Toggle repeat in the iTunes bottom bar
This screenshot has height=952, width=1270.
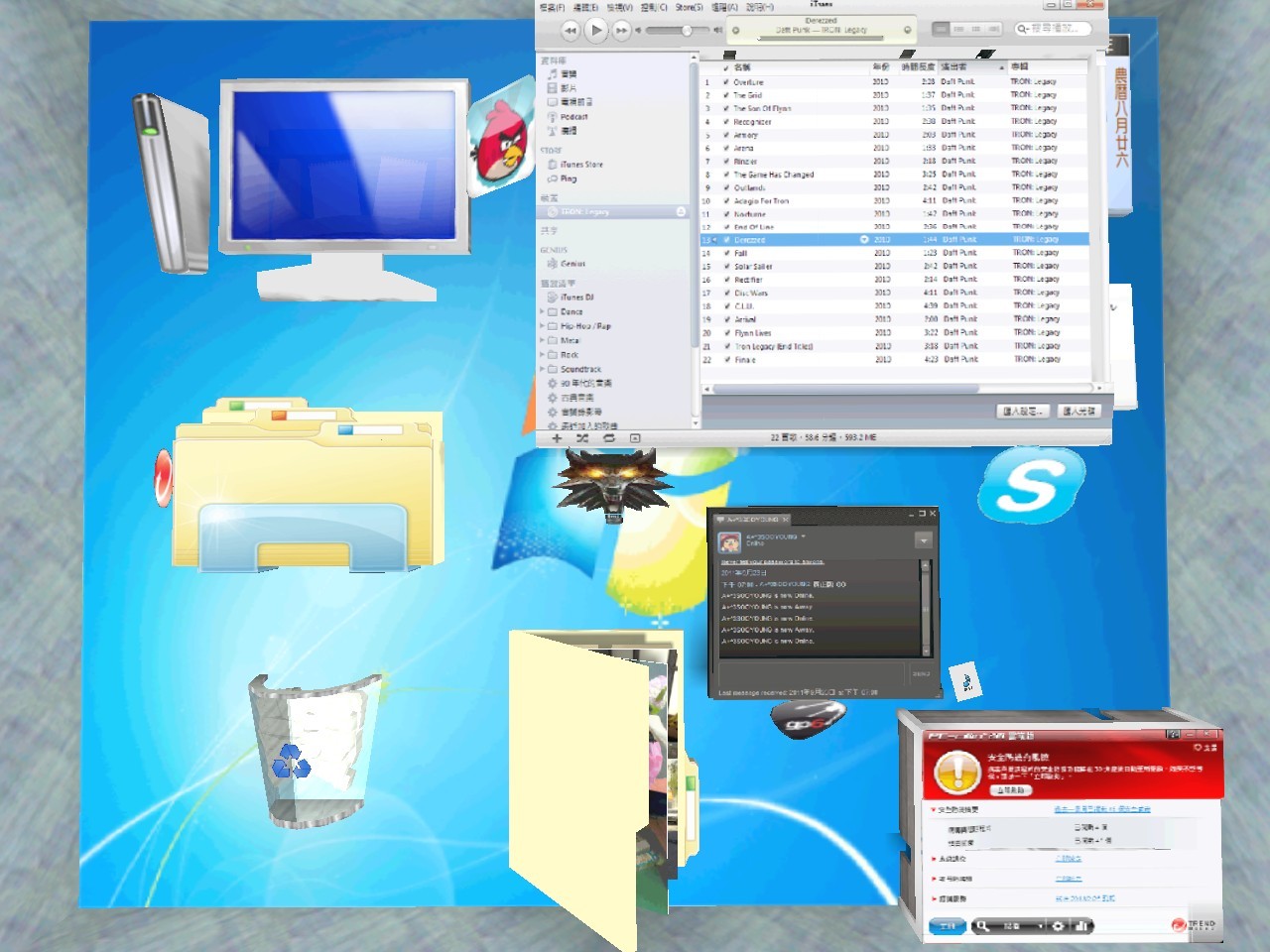(x=609, y=437)
